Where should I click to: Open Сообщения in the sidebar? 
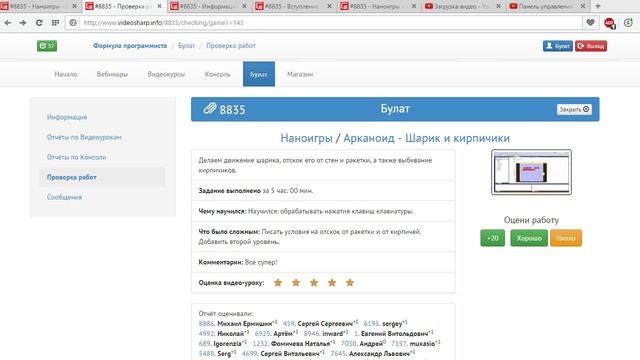pyautogui.click(x=64, y=197)
